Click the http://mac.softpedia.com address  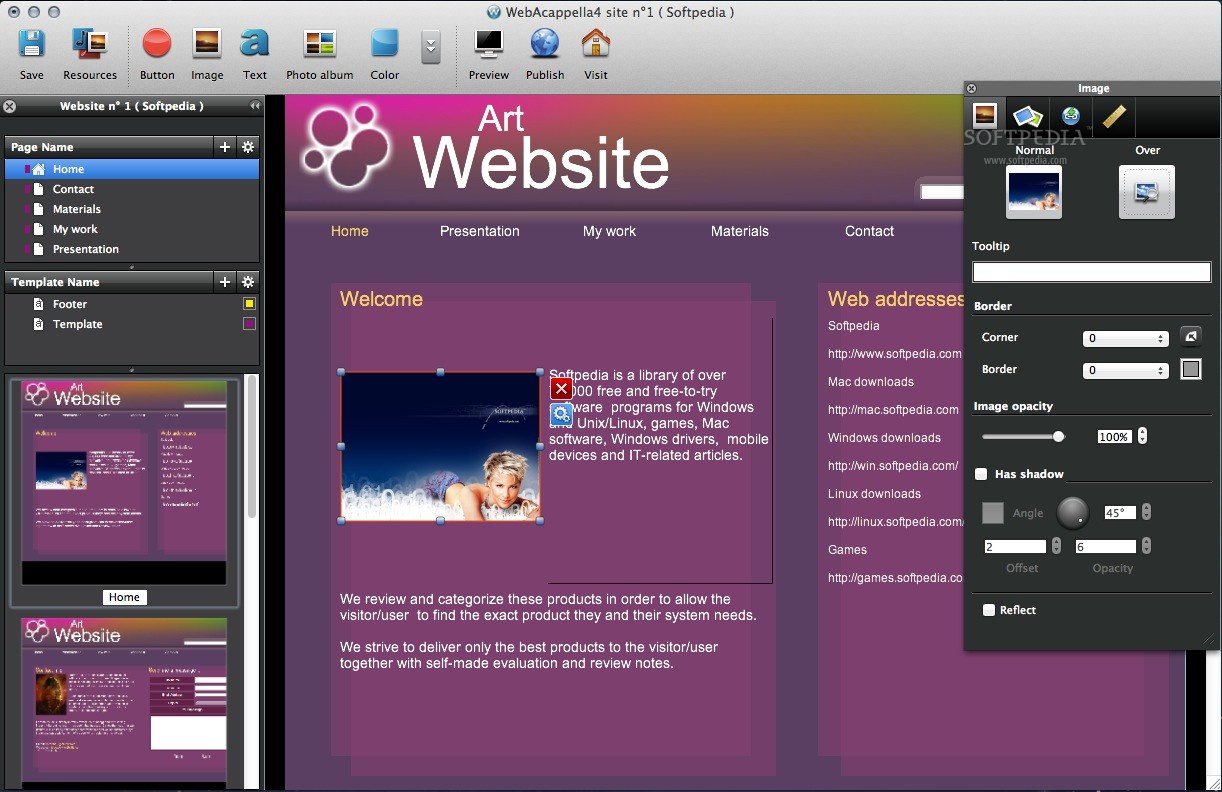pyautogui.click(x=893, y=409)
